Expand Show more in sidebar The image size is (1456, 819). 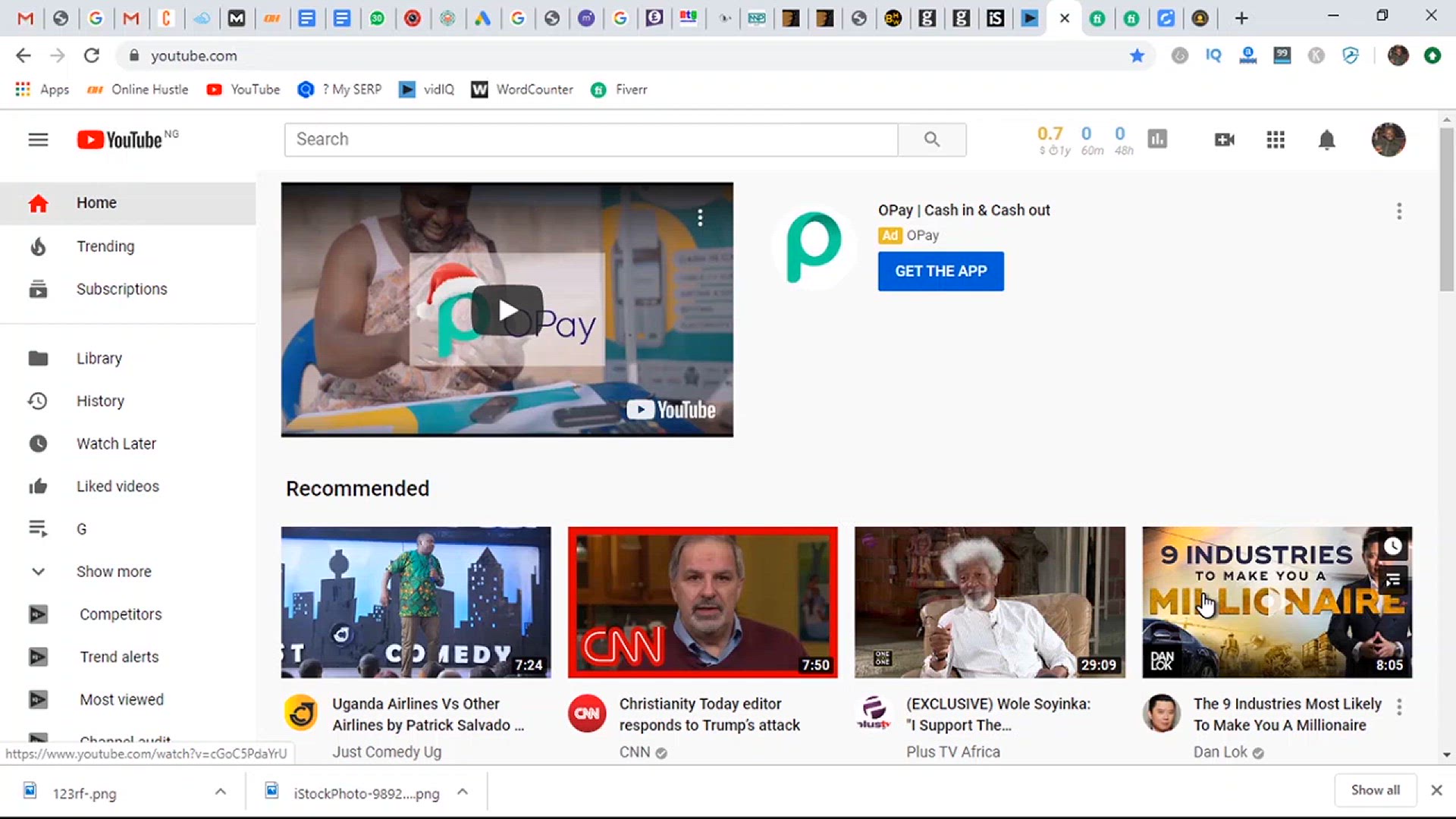coord(127,572)
